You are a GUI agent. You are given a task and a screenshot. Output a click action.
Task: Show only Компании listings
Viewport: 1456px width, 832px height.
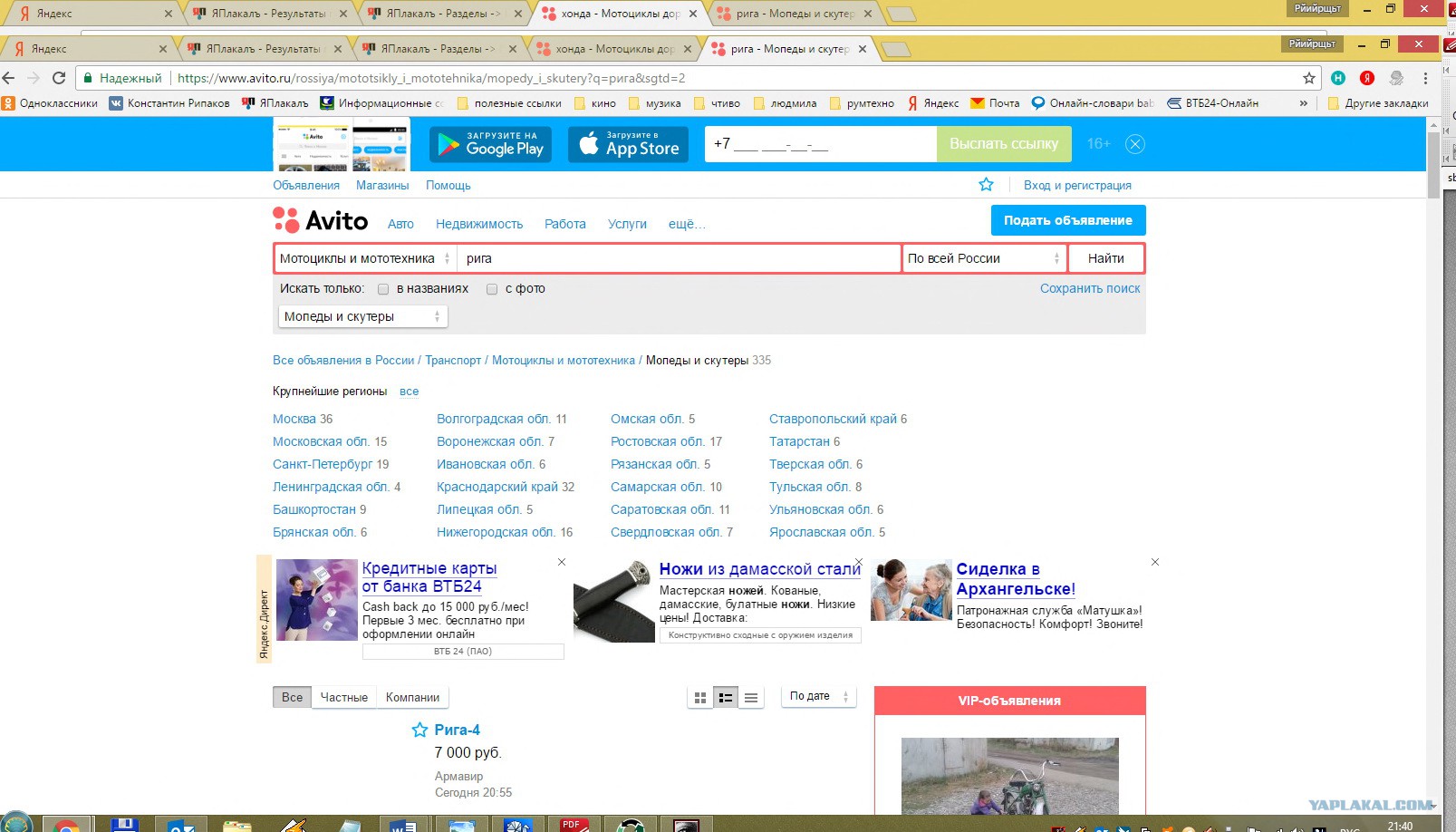[412, 697]
